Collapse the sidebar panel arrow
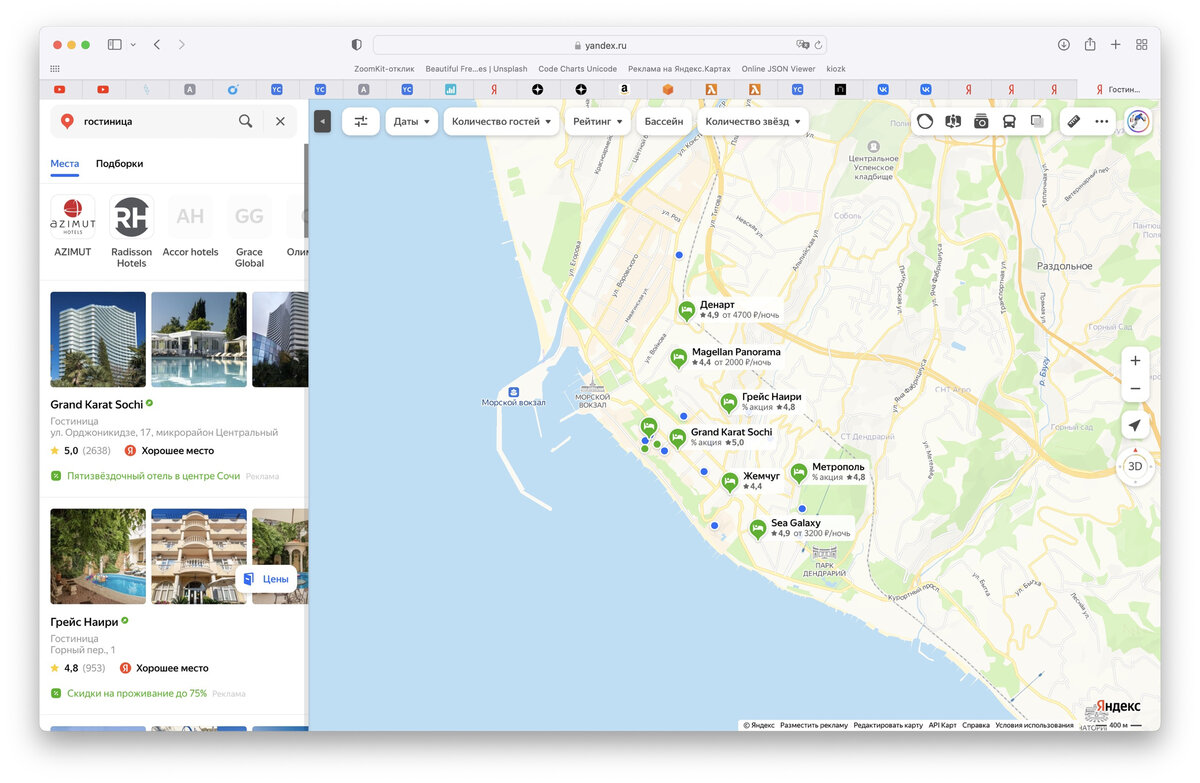 point(322,121)
